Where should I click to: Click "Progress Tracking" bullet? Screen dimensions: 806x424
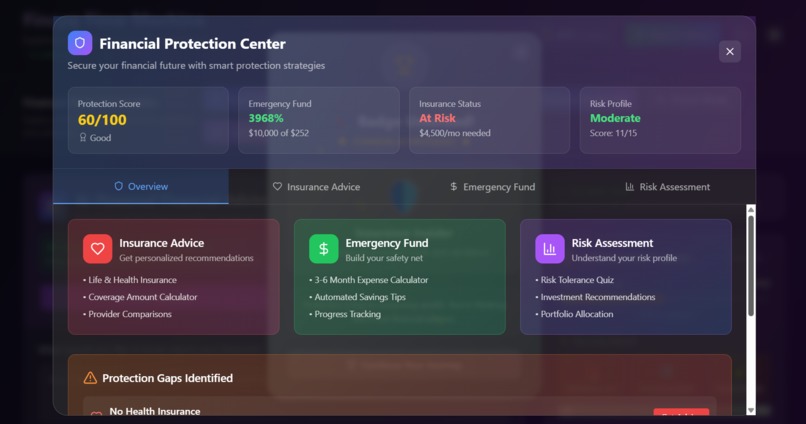347,314
